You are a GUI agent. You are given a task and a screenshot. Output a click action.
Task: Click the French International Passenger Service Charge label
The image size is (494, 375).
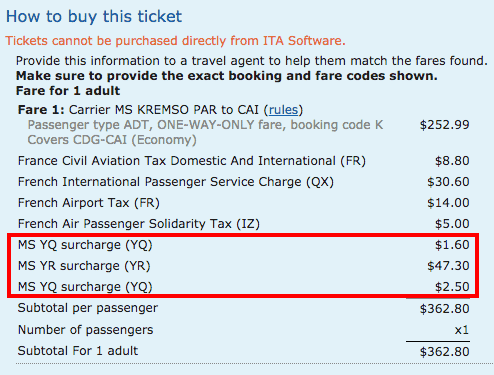point(176,182)
